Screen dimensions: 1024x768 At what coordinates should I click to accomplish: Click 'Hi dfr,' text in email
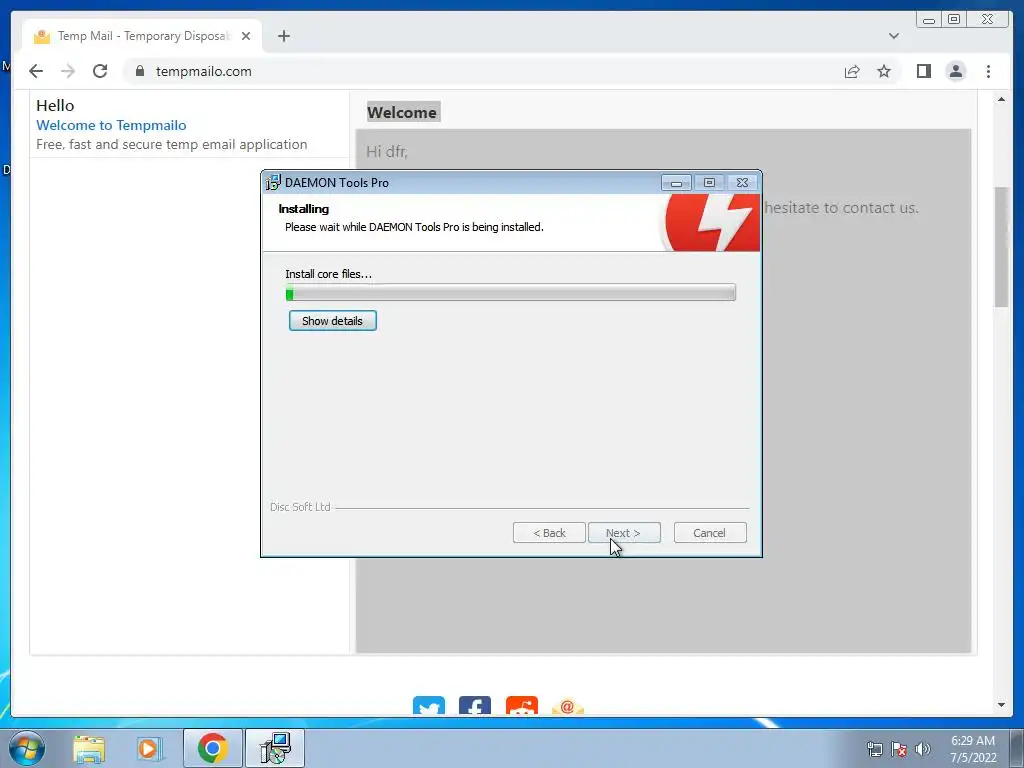[x=387, y=152]
